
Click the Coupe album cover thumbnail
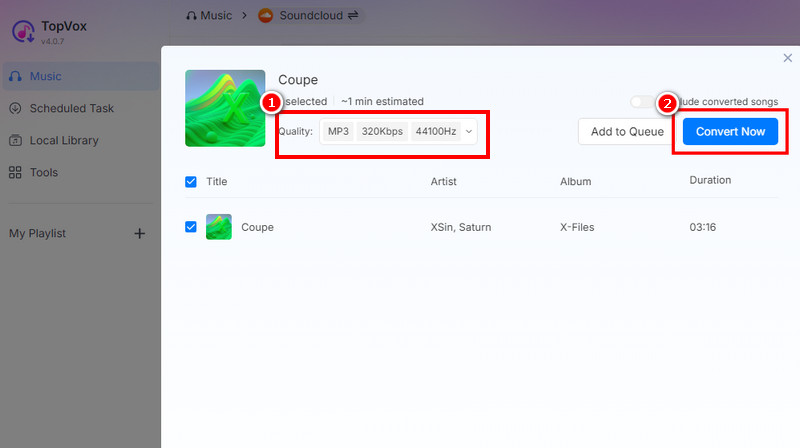point(225,108)
